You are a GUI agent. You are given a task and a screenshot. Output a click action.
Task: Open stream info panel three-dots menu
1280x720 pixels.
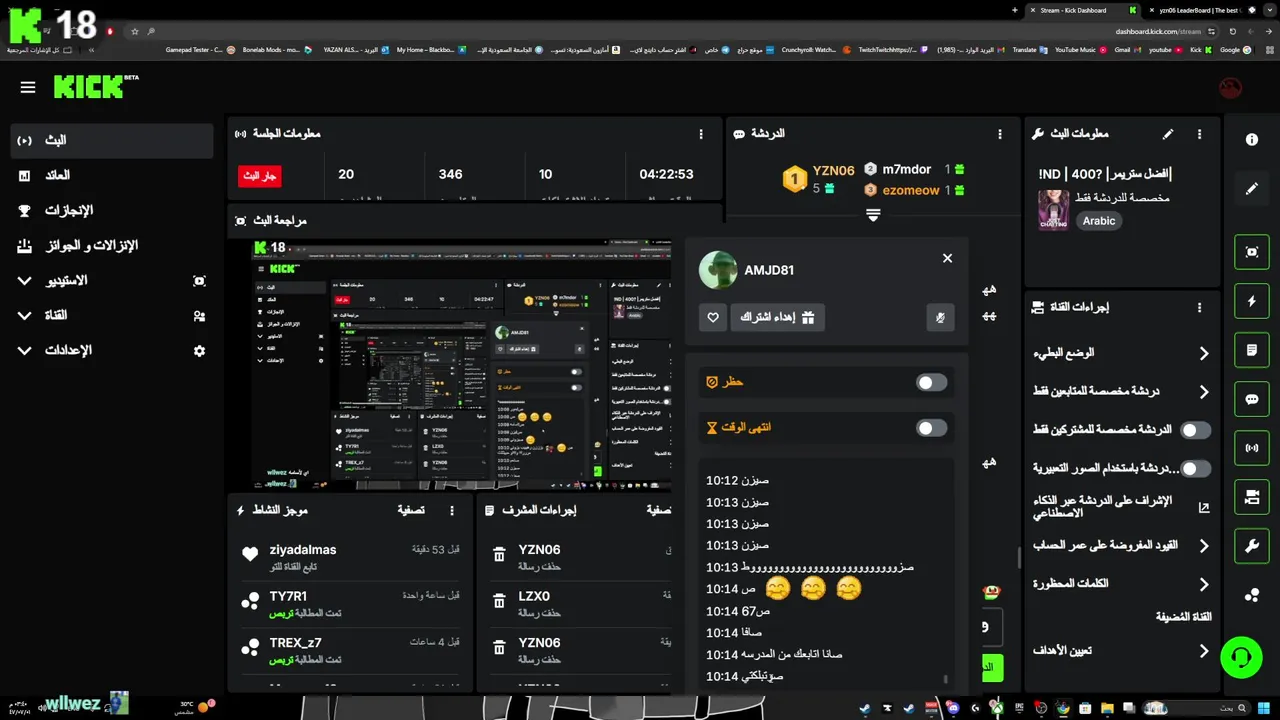[x=1200, y=134]
